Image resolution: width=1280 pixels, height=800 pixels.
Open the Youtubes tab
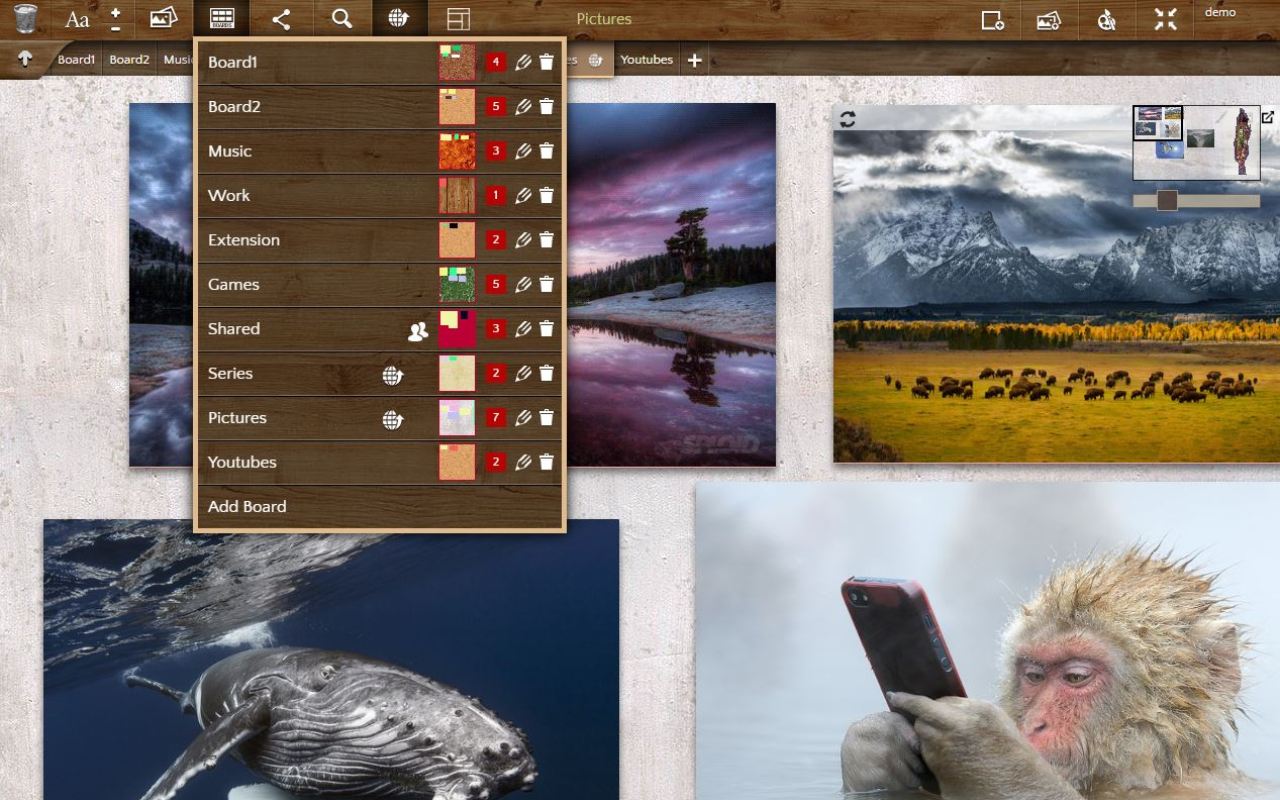point(645,59)
